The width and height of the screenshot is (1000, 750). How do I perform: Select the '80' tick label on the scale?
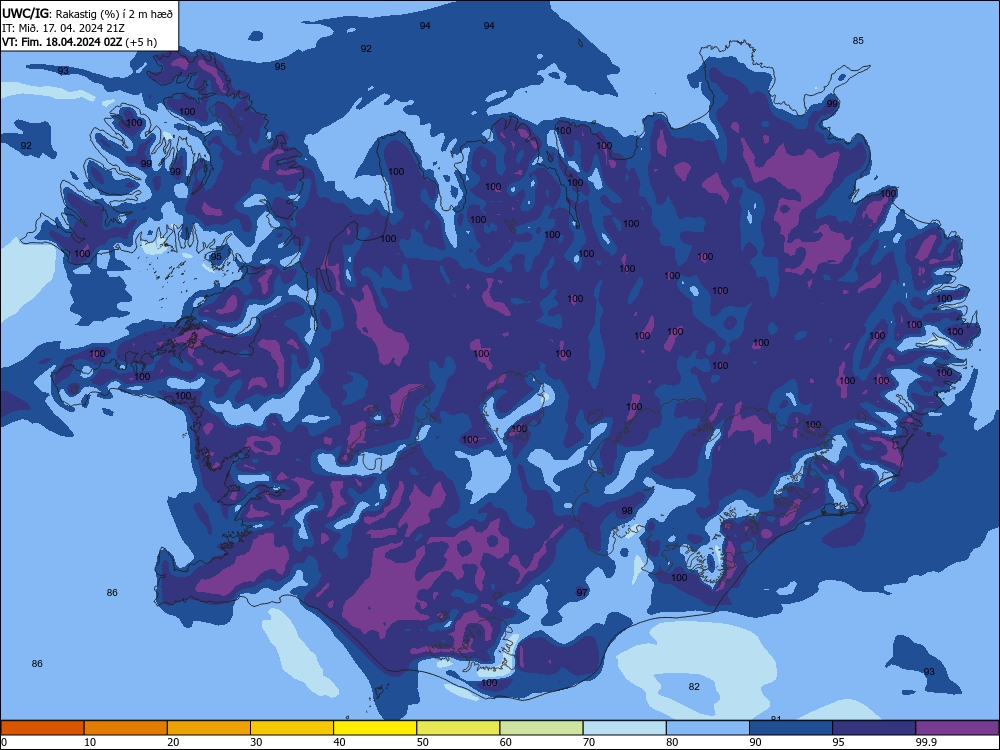tap(672, 742)
